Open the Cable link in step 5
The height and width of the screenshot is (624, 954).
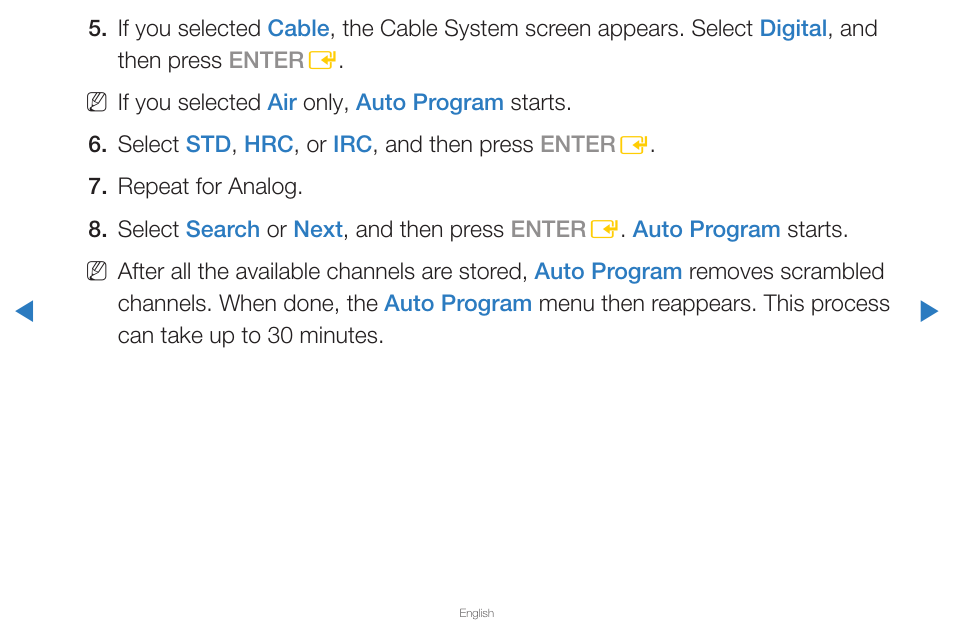pyautogui.click(x=298, y=29)
